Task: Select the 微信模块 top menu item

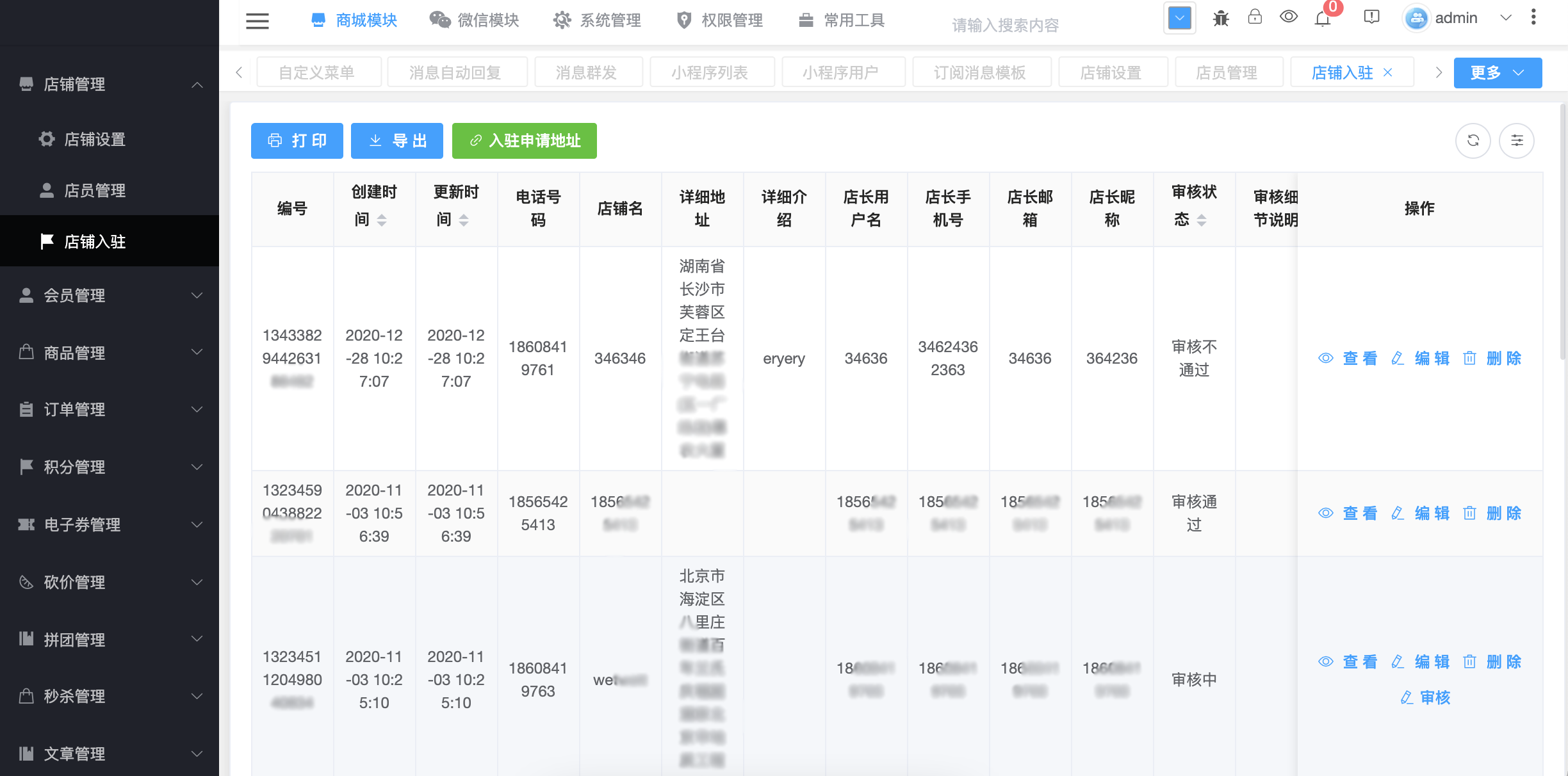Action: coord(474,20)
